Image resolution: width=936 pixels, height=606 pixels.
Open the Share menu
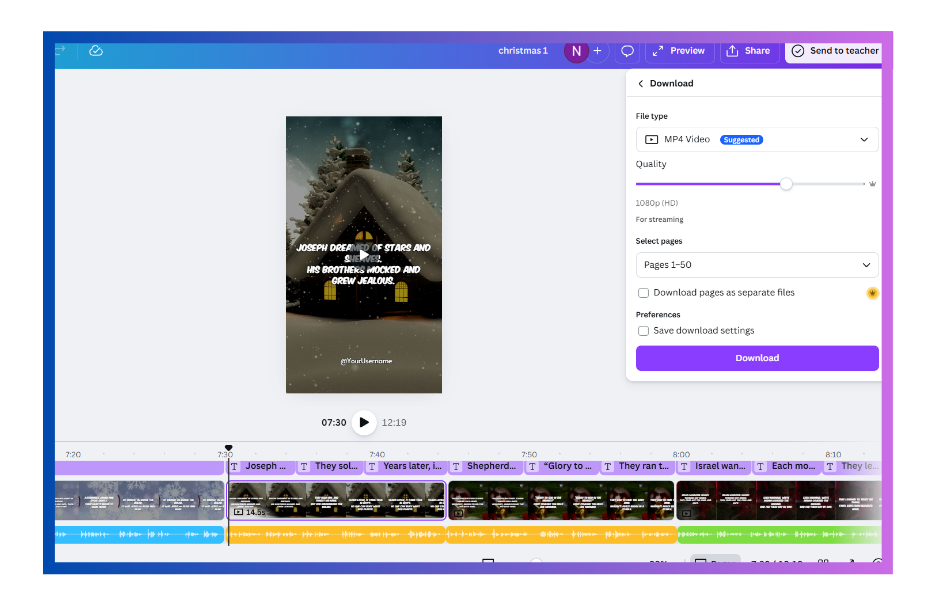(748, 51)
